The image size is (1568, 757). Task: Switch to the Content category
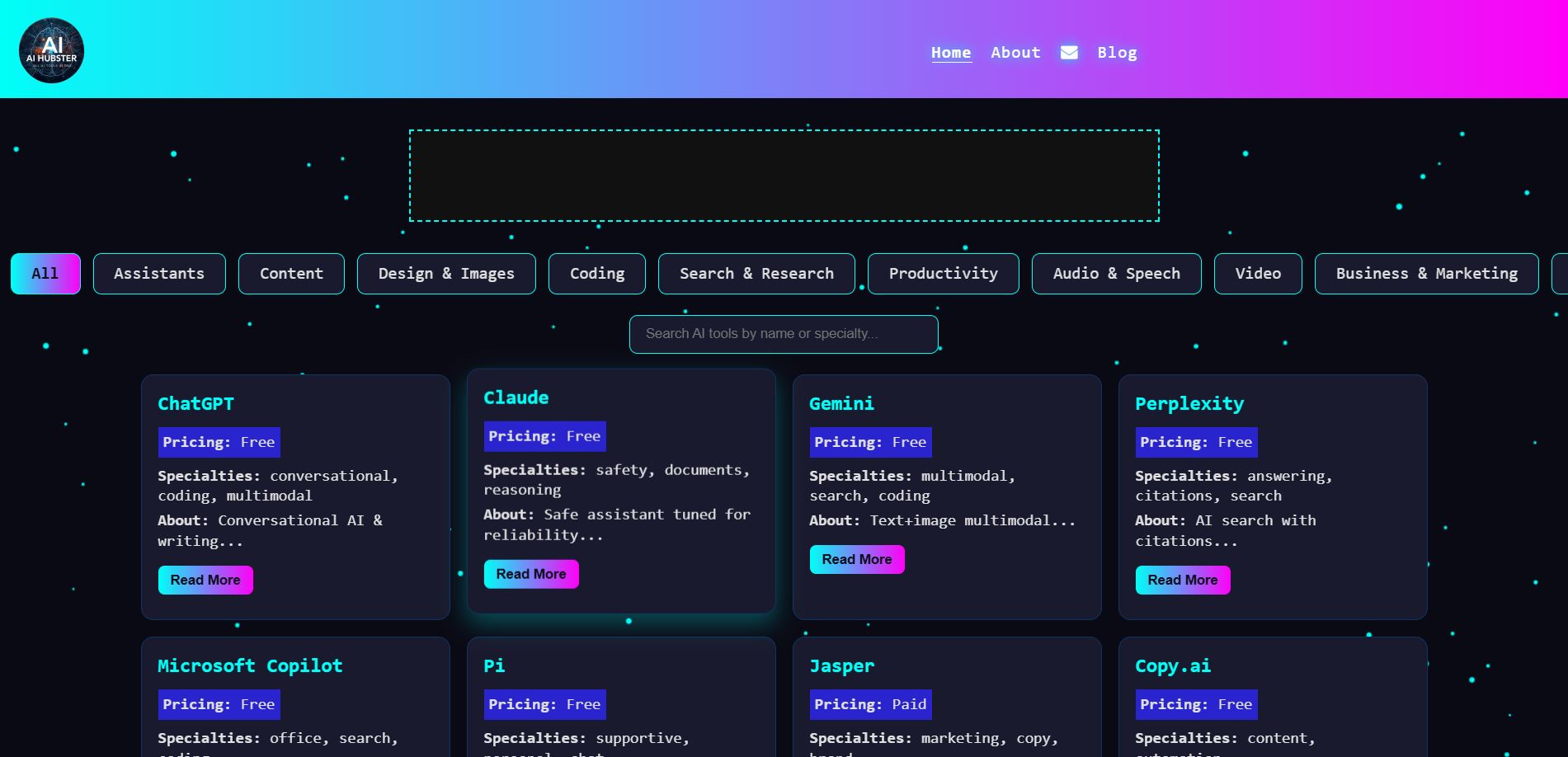(x=291, y=274)
